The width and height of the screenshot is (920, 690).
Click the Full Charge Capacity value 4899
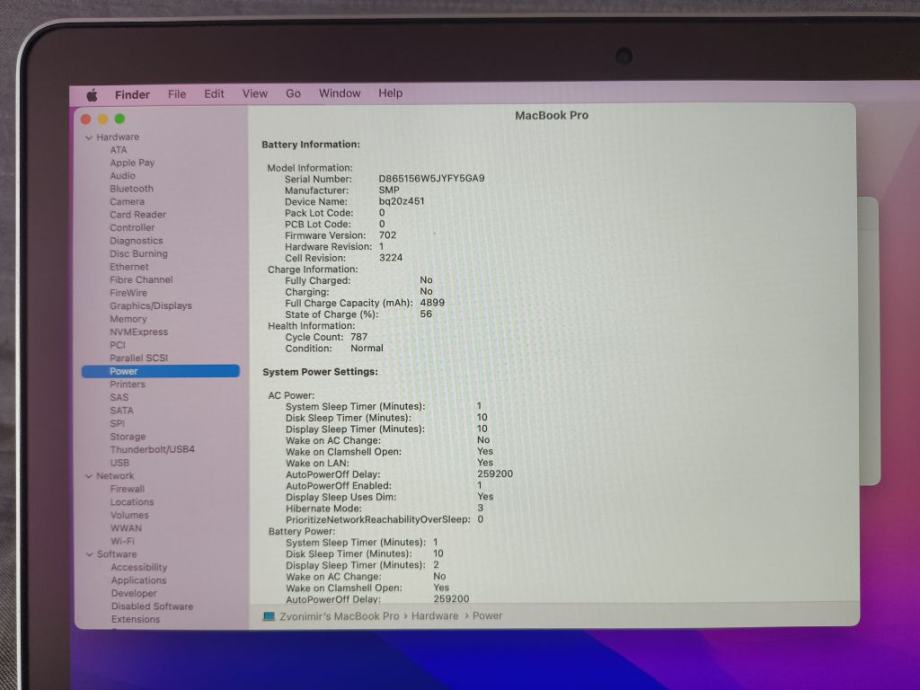click(x=432, y=303)
